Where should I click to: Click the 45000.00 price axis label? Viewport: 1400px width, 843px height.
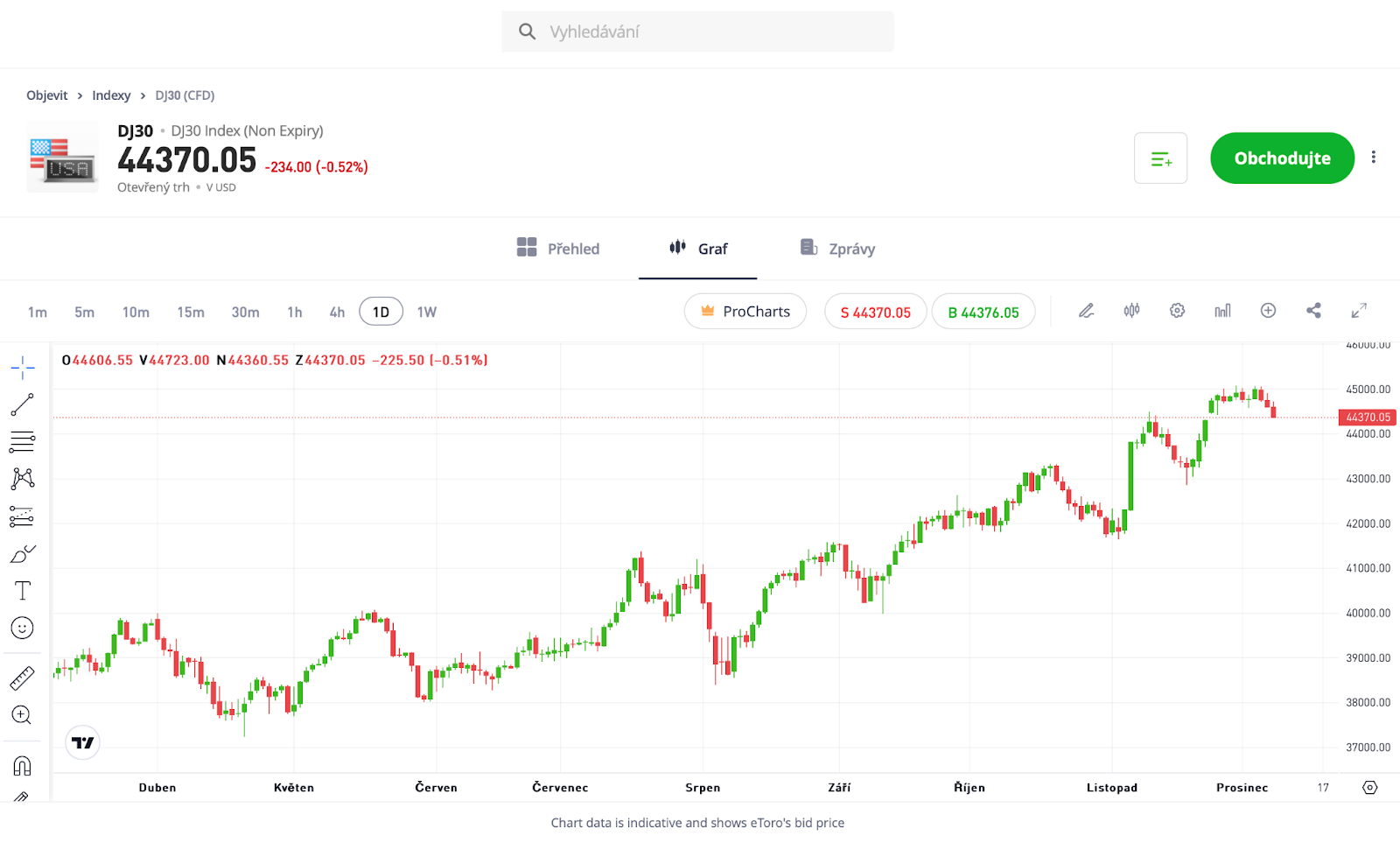tap(1368, 390)
